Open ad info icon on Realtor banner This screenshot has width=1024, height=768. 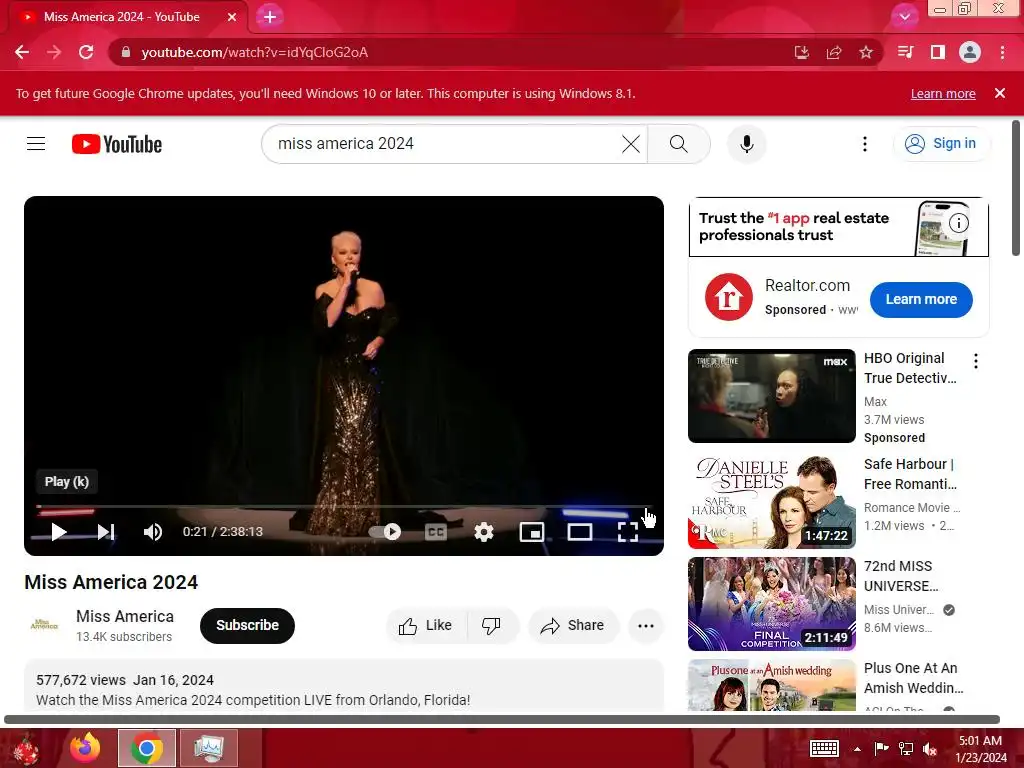(x=958, y=223)
